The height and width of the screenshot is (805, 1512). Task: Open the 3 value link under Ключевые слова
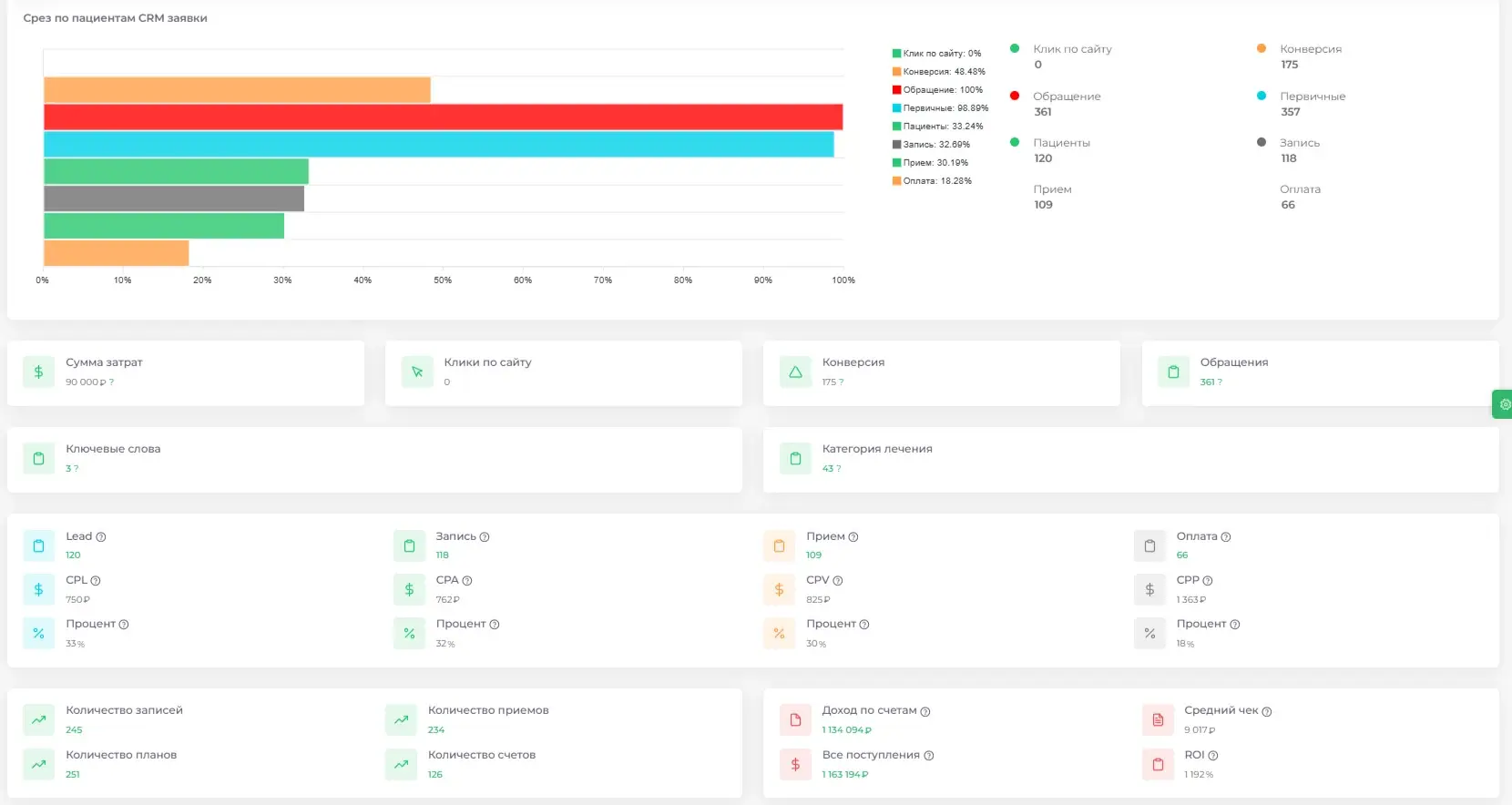pos(68,469)
